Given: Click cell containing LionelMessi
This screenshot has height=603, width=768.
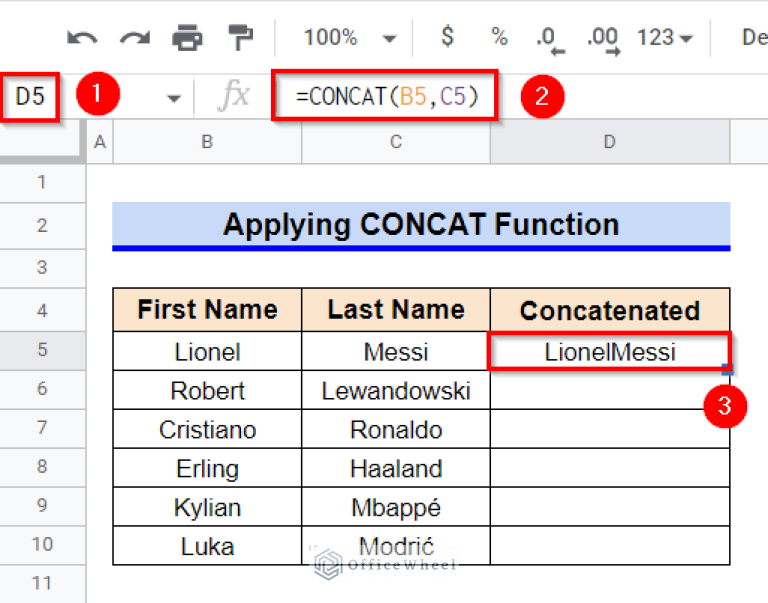Looking at the screenshot, I should point(609,352).
